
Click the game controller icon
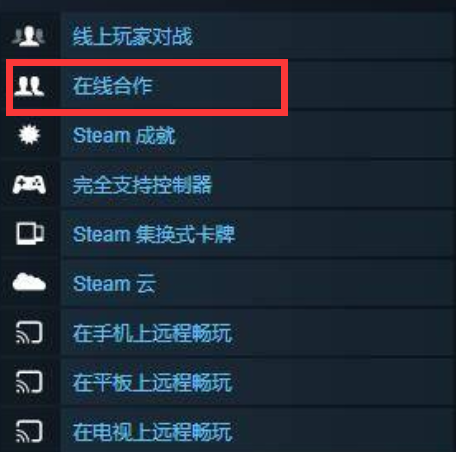(29, 184)
